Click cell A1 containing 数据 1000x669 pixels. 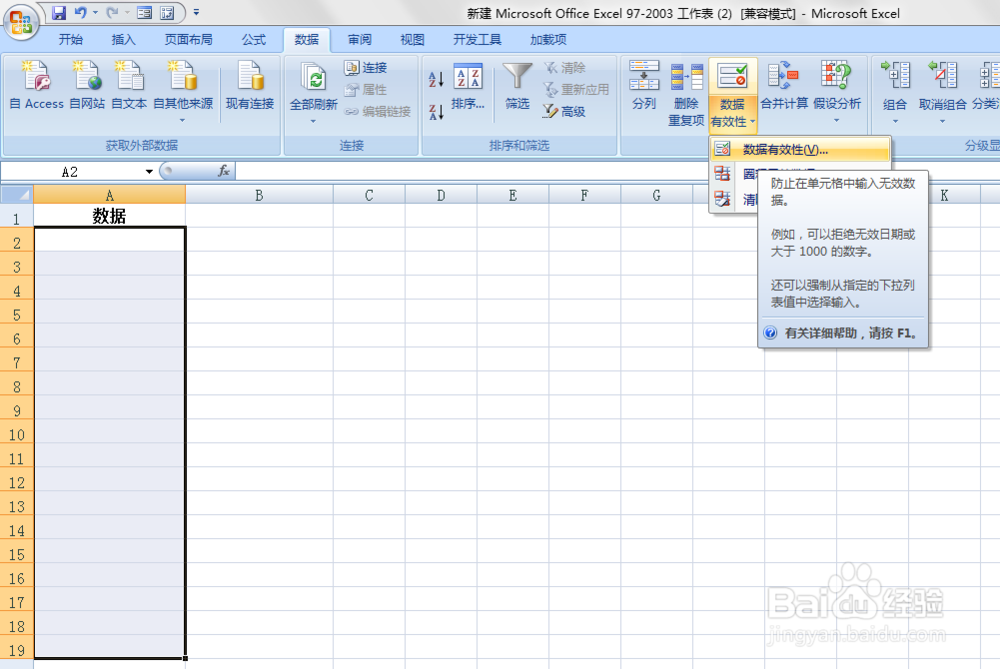(x=110, y=216)
